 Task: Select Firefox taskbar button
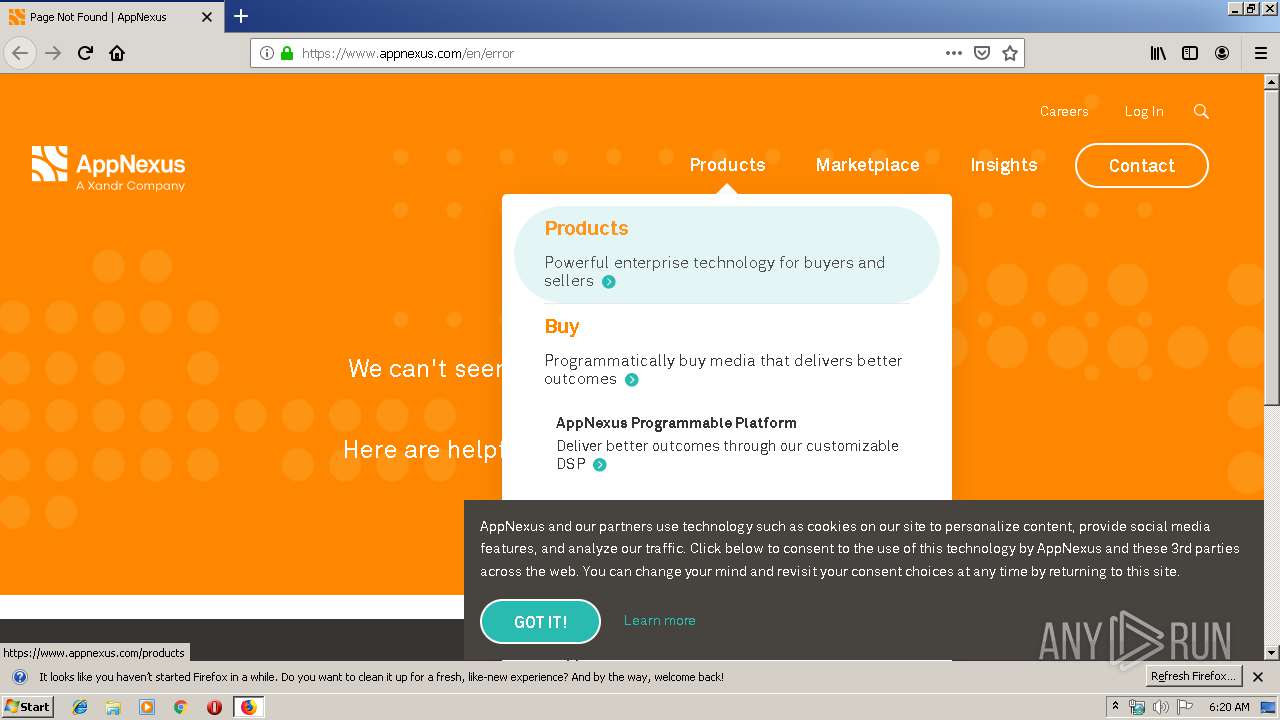(248, 707)
